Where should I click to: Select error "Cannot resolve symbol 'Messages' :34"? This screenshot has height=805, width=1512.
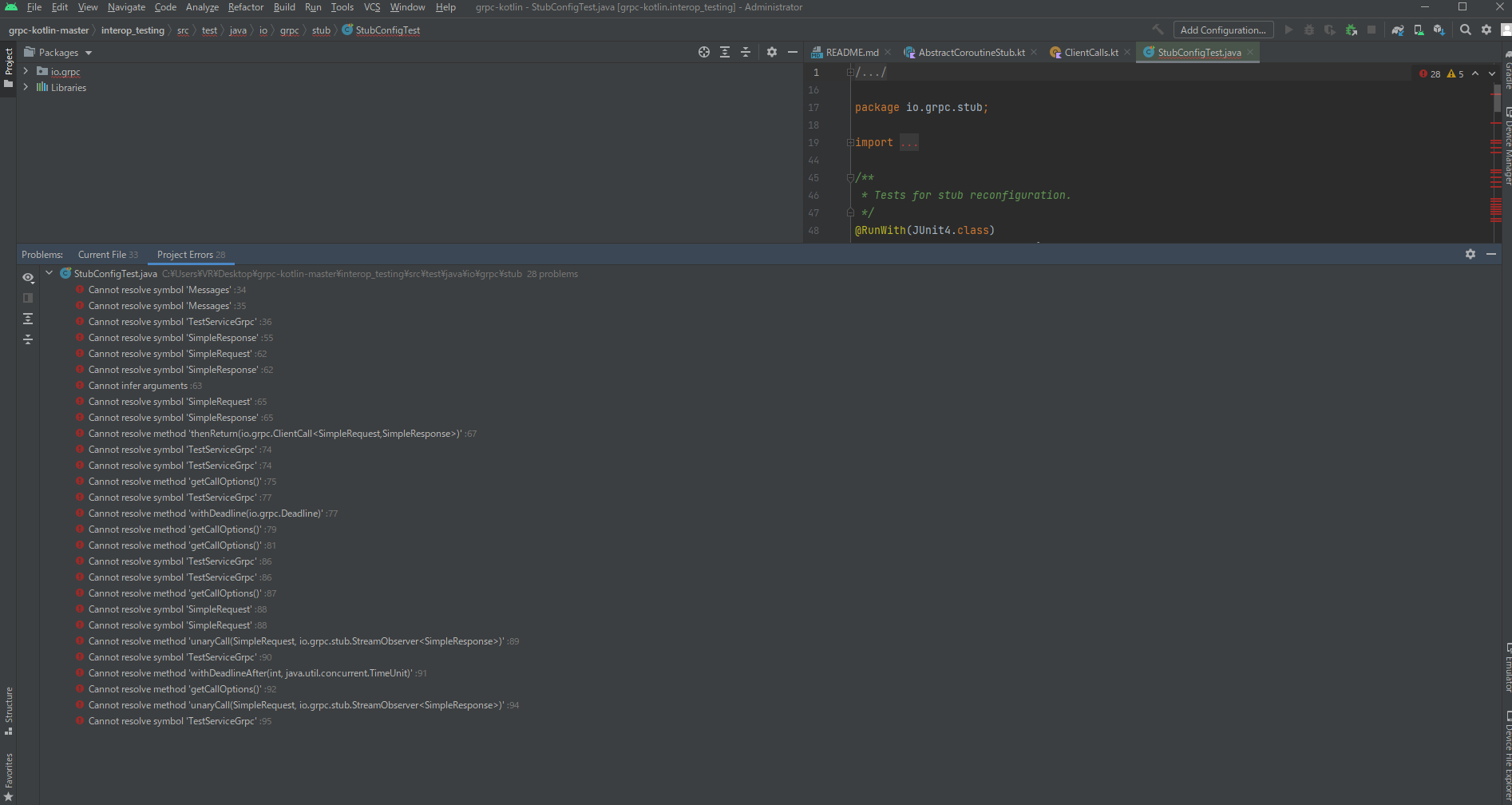click(167, 290)
